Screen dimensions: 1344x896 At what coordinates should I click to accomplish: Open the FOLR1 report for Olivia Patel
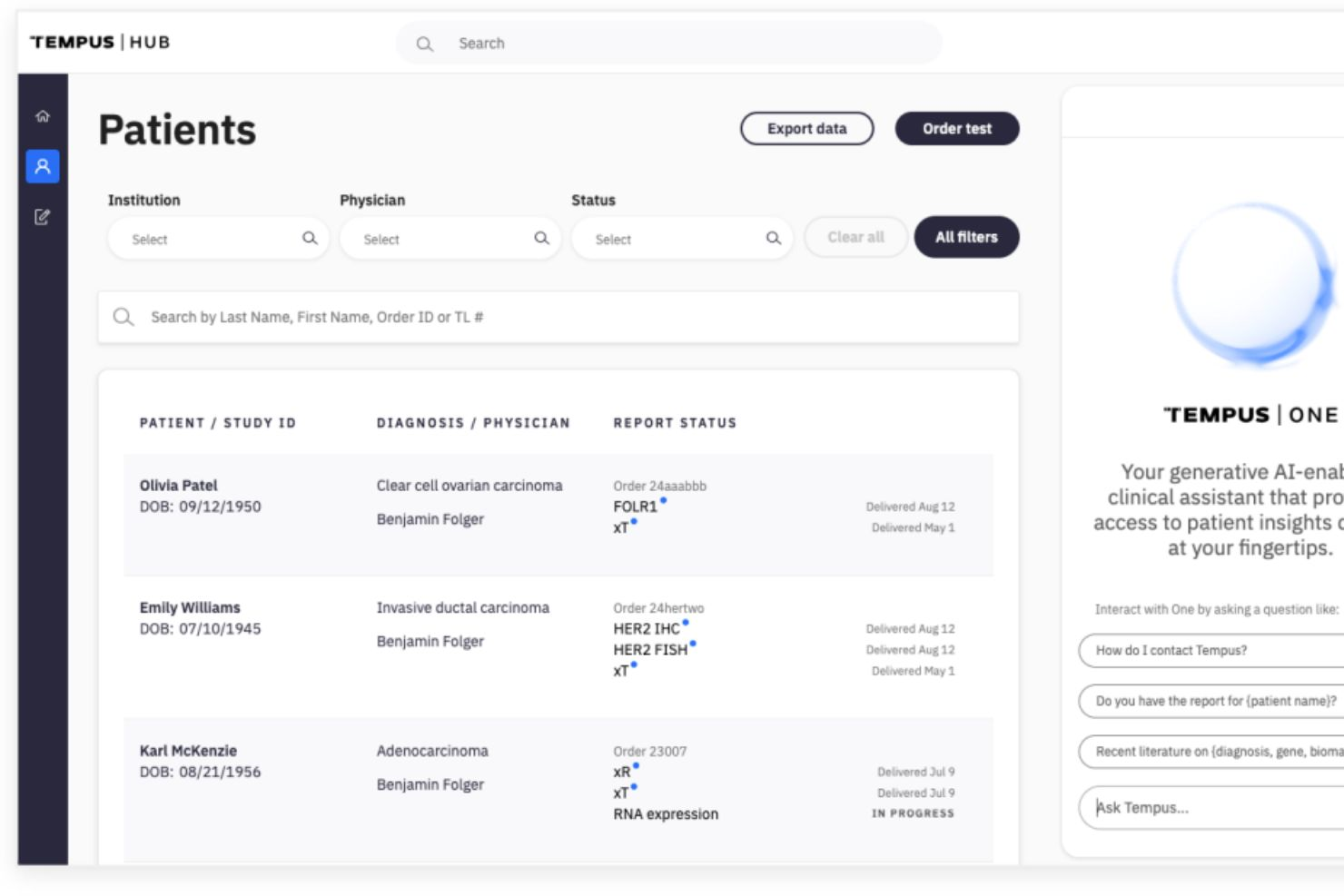pyautogui.click(x=636, y=507)
